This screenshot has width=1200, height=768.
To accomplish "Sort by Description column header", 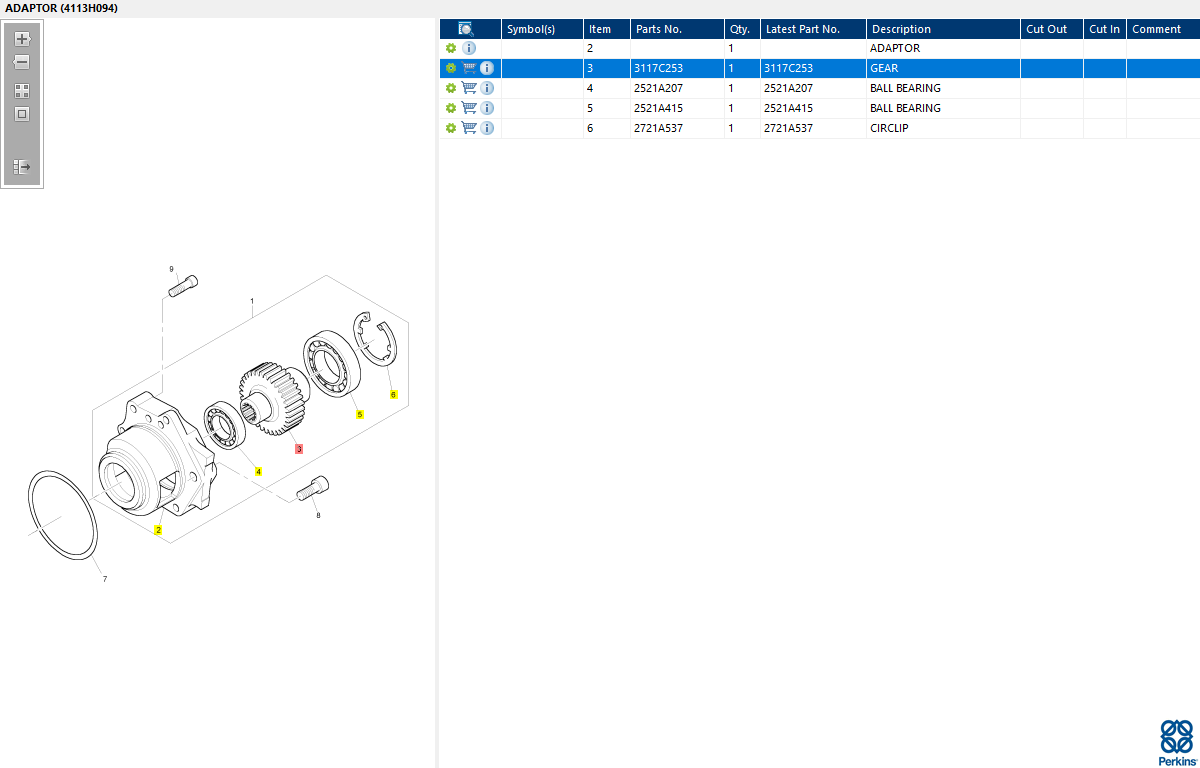I will (x=943, y=29).
